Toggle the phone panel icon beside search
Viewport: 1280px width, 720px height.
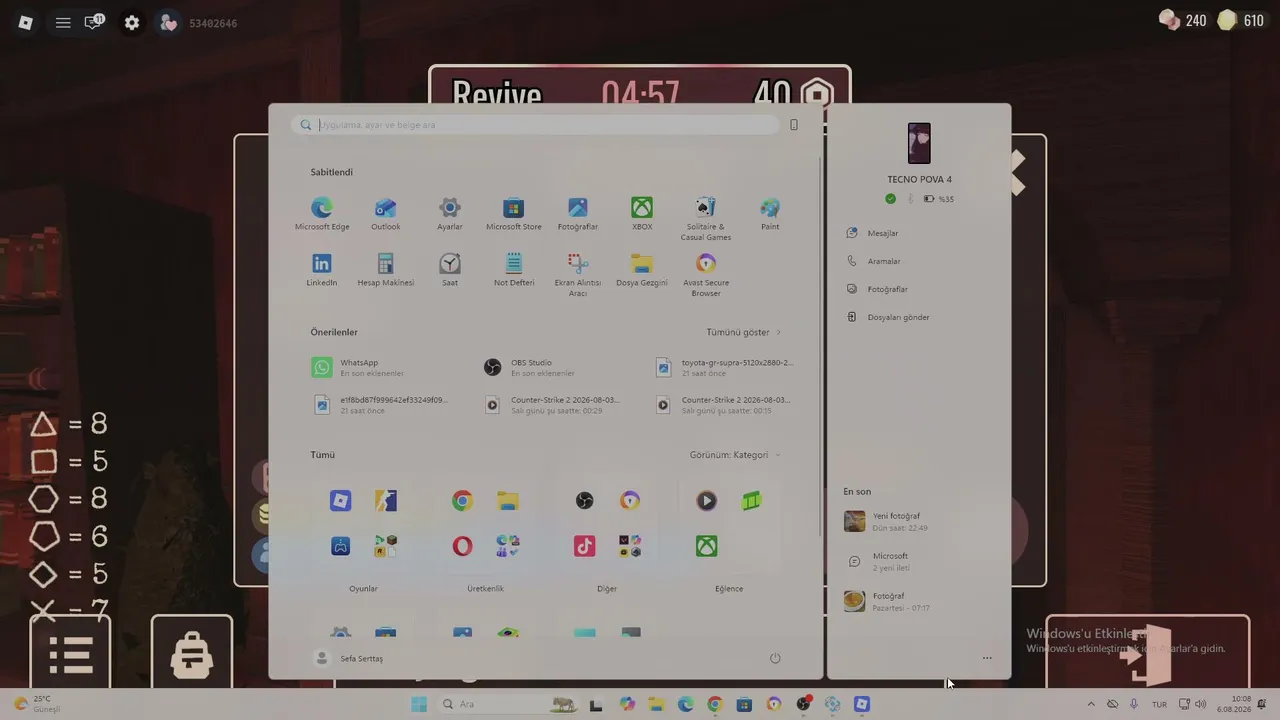tap(794, 125)
